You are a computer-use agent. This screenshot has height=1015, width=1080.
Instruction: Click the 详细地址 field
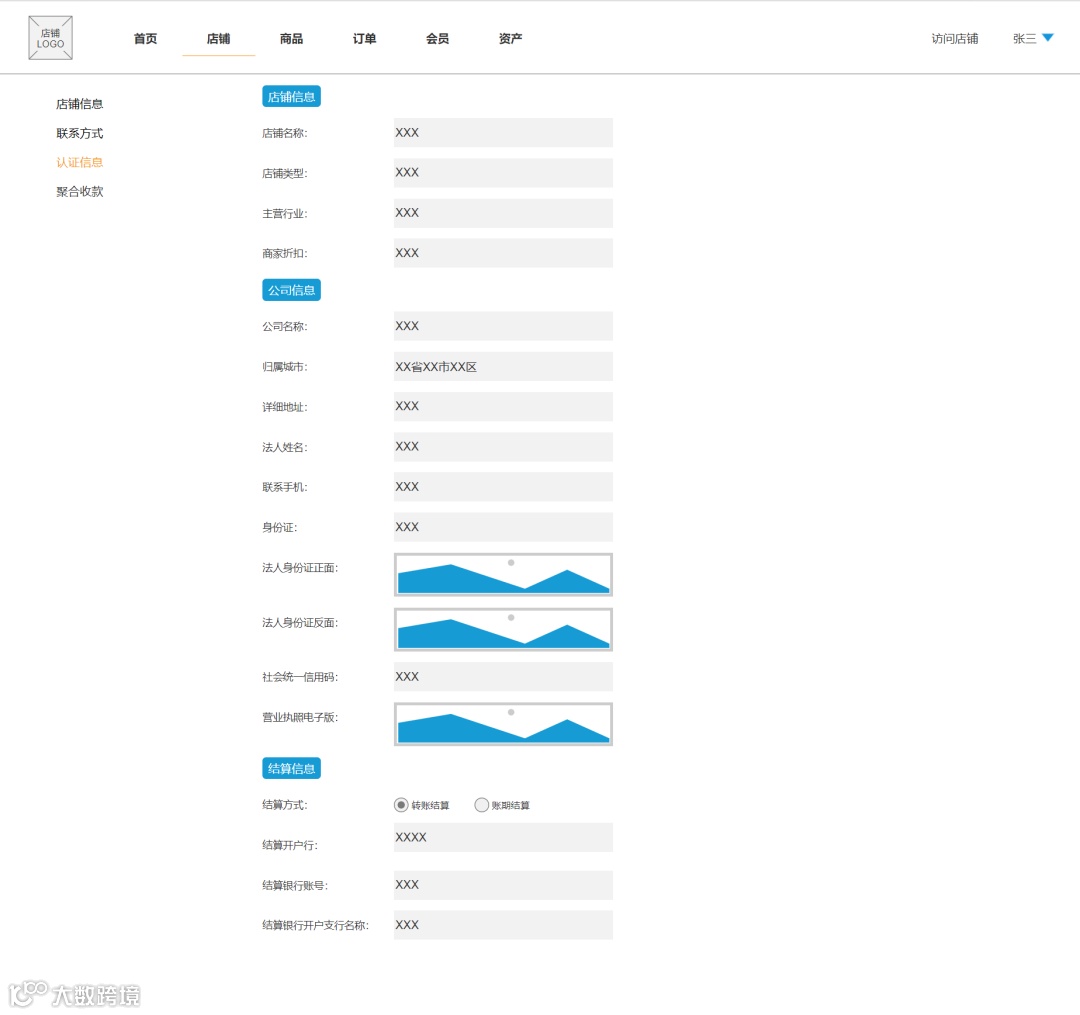(503, 406)
